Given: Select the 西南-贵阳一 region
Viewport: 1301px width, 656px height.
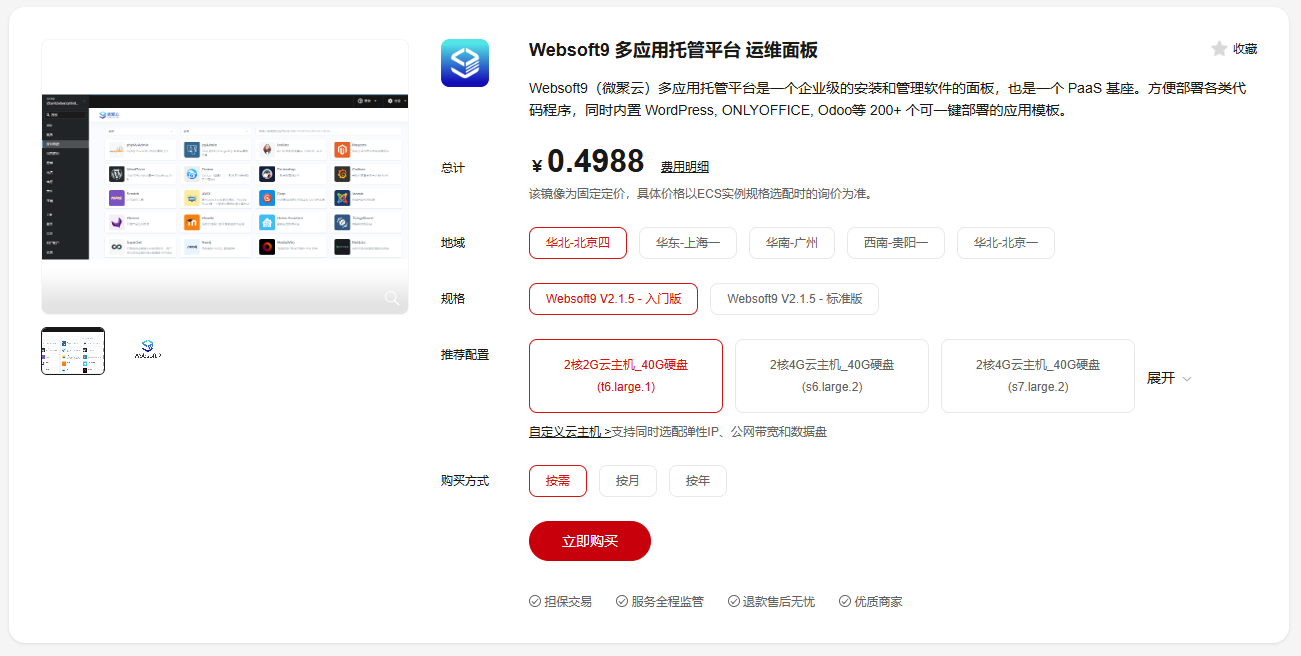Looking at the screenshot, I should pos(895,242).
